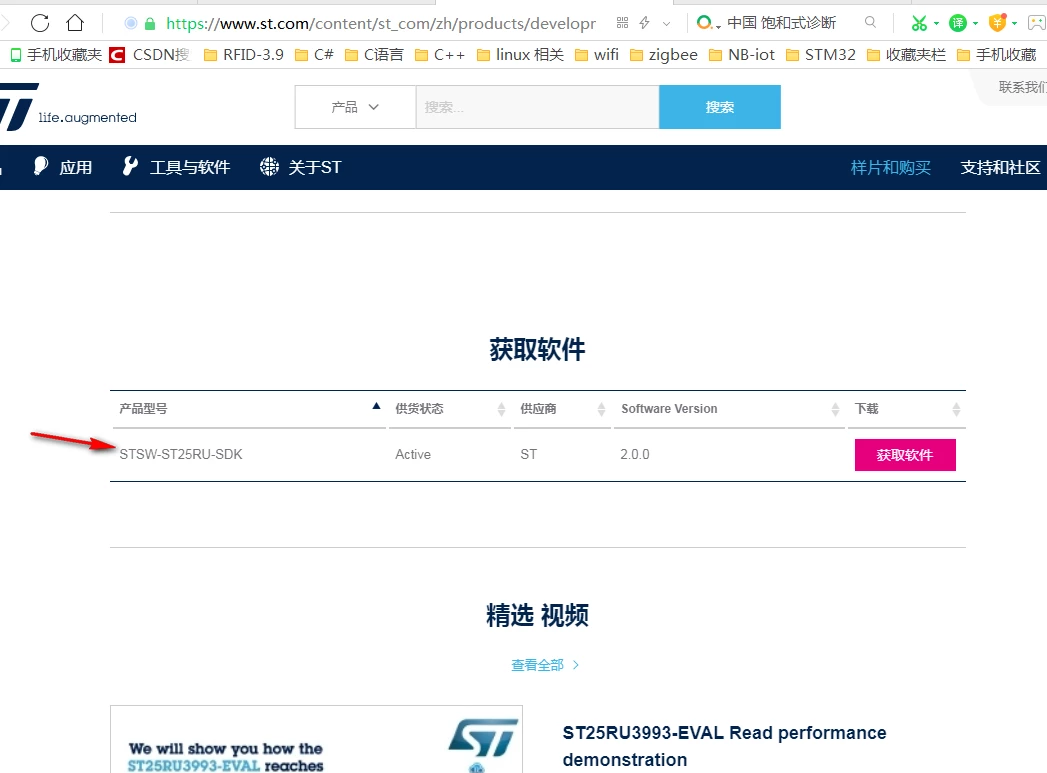The height and width of the screenshot is (773, 1047).
Task: Click the 中国 饱和式诊断 browser search box
Action: [781, 23]
